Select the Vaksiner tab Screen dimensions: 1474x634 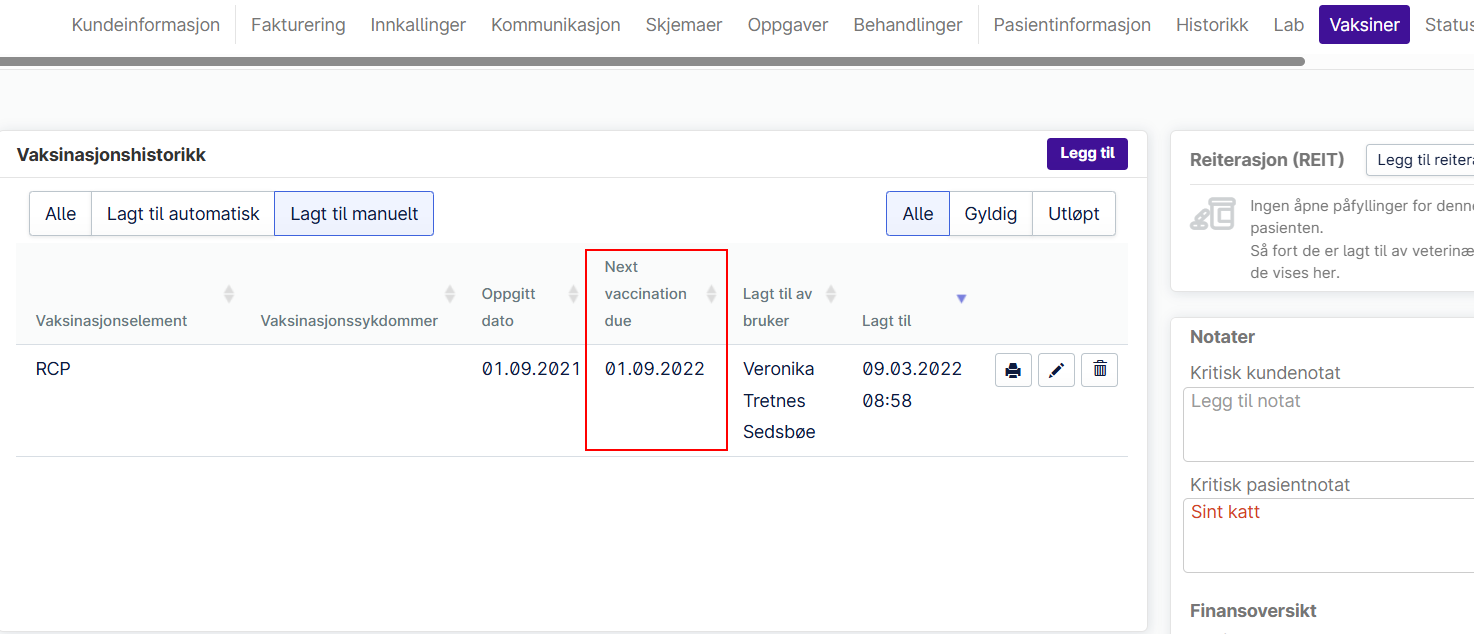coord(1364,25)
